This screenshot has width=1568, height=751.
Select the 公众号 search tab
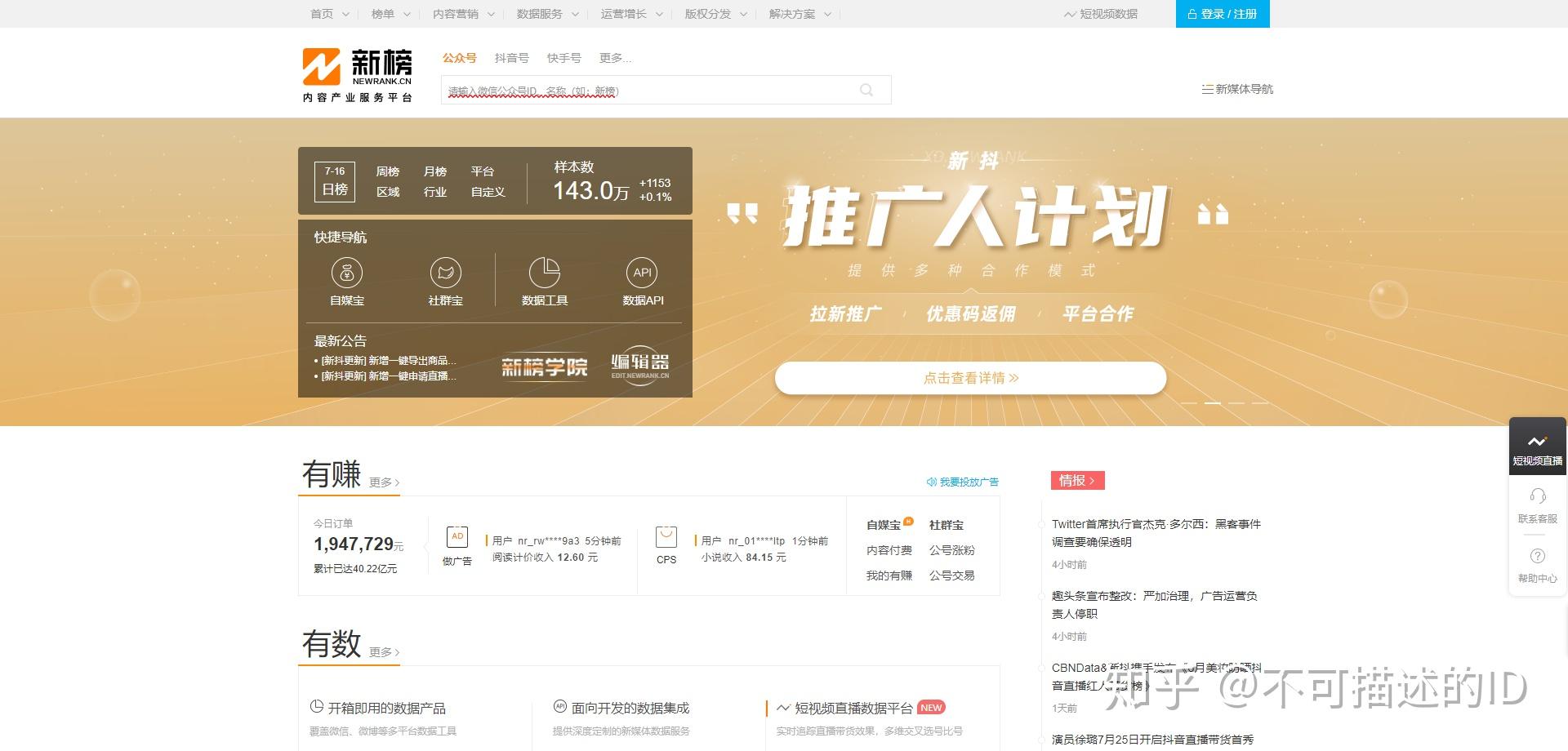point(460,58)
